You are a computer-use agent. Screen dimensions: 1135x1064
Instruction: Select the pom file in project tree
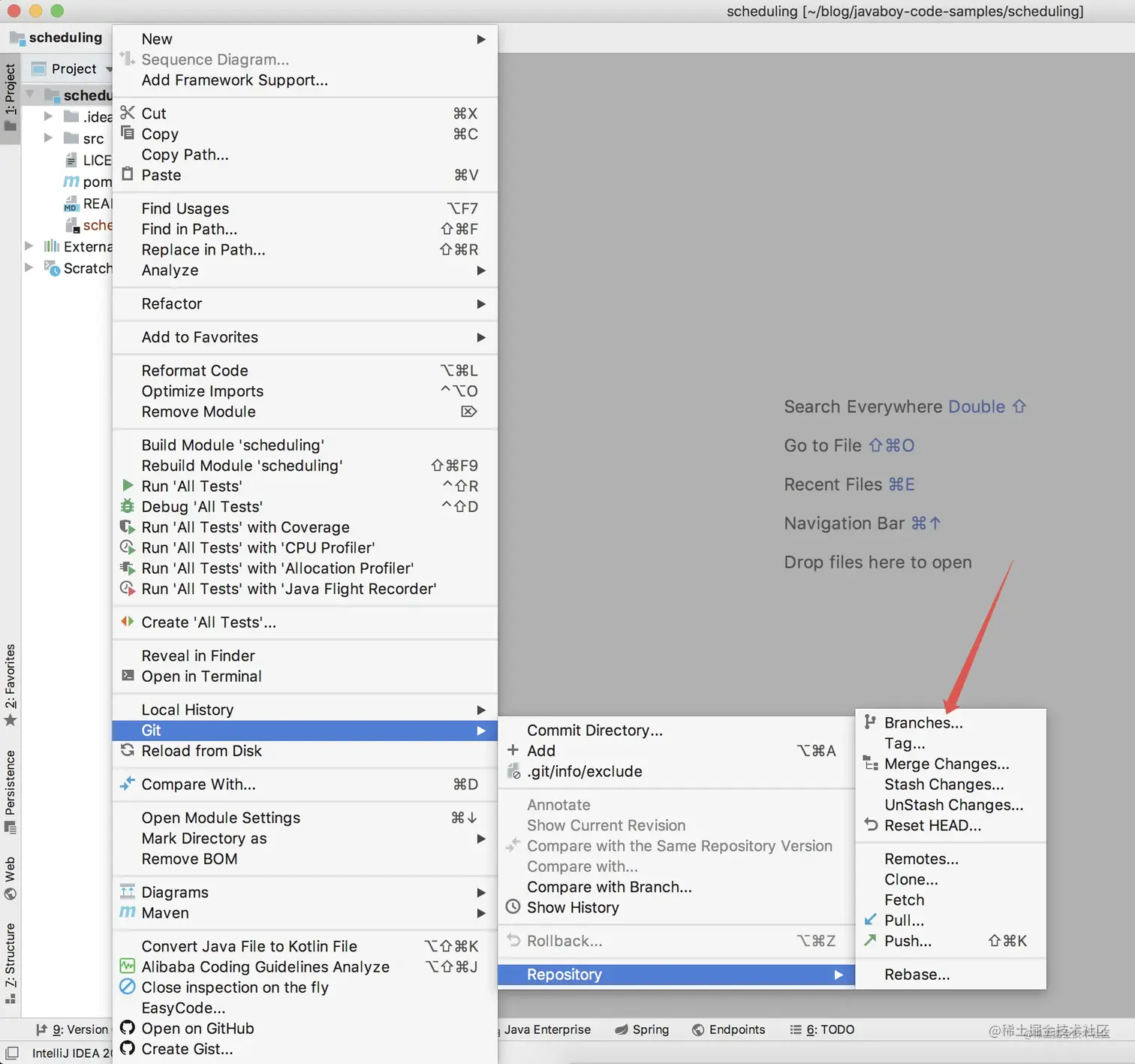[88, 182]
